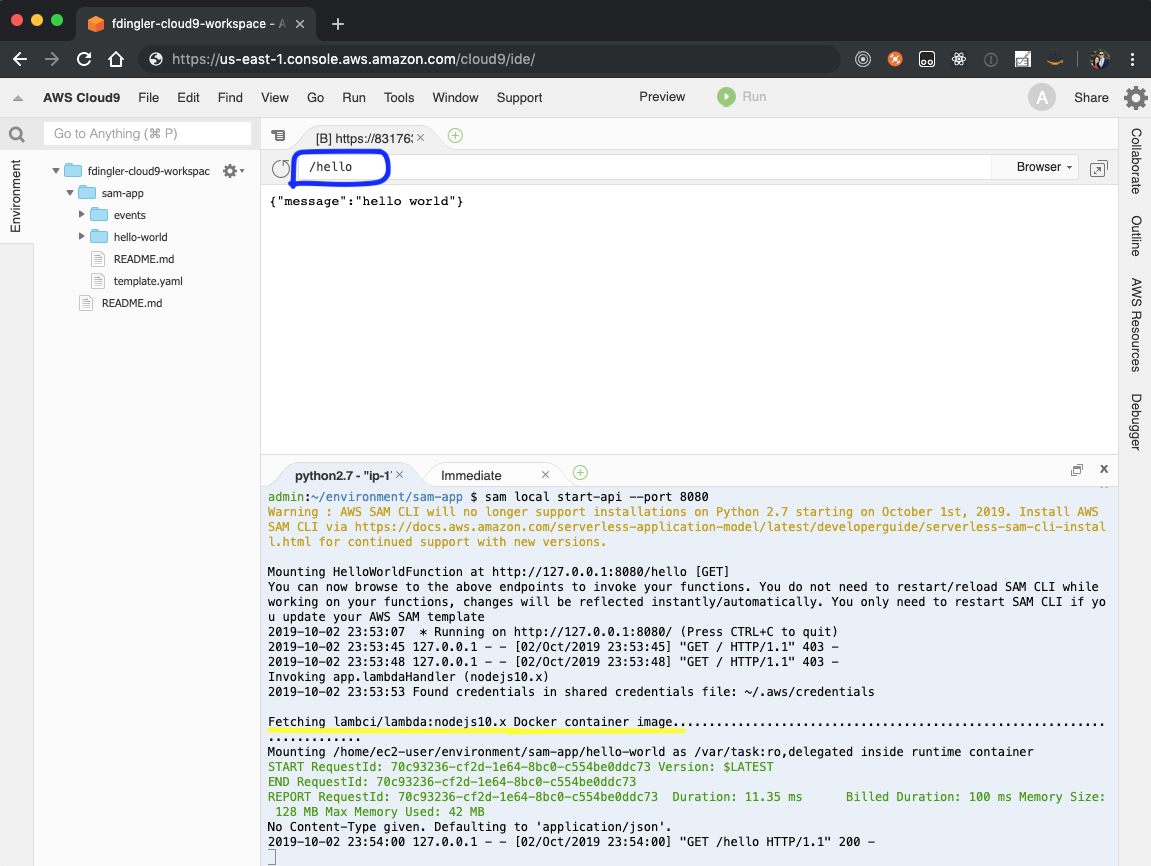Add a new tab in the editor pane
This screenshot has width=1151, height=866.
(455, 136)
